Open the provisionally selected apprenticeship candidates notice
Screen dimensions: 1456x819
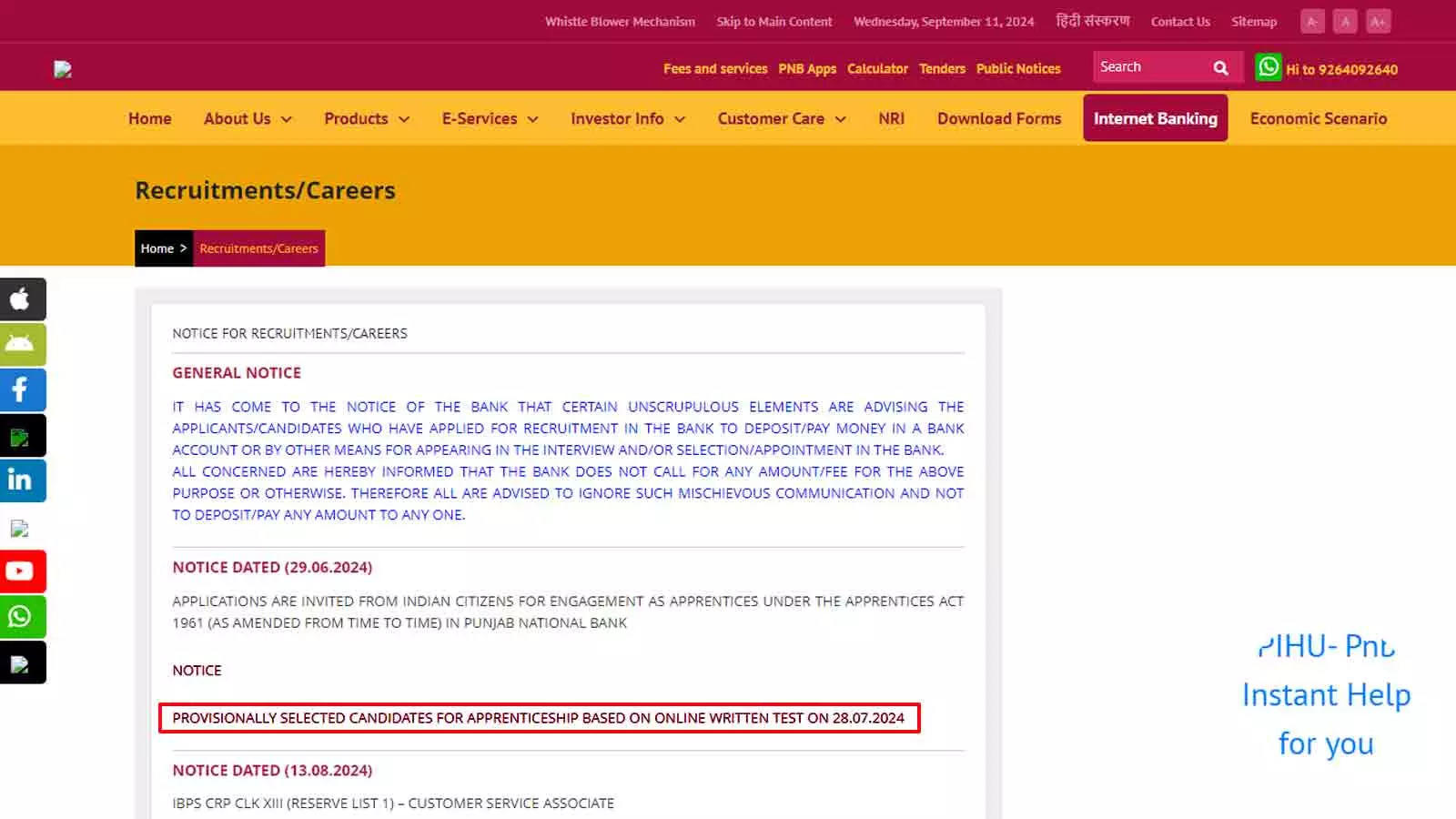(x=539, y=718)
